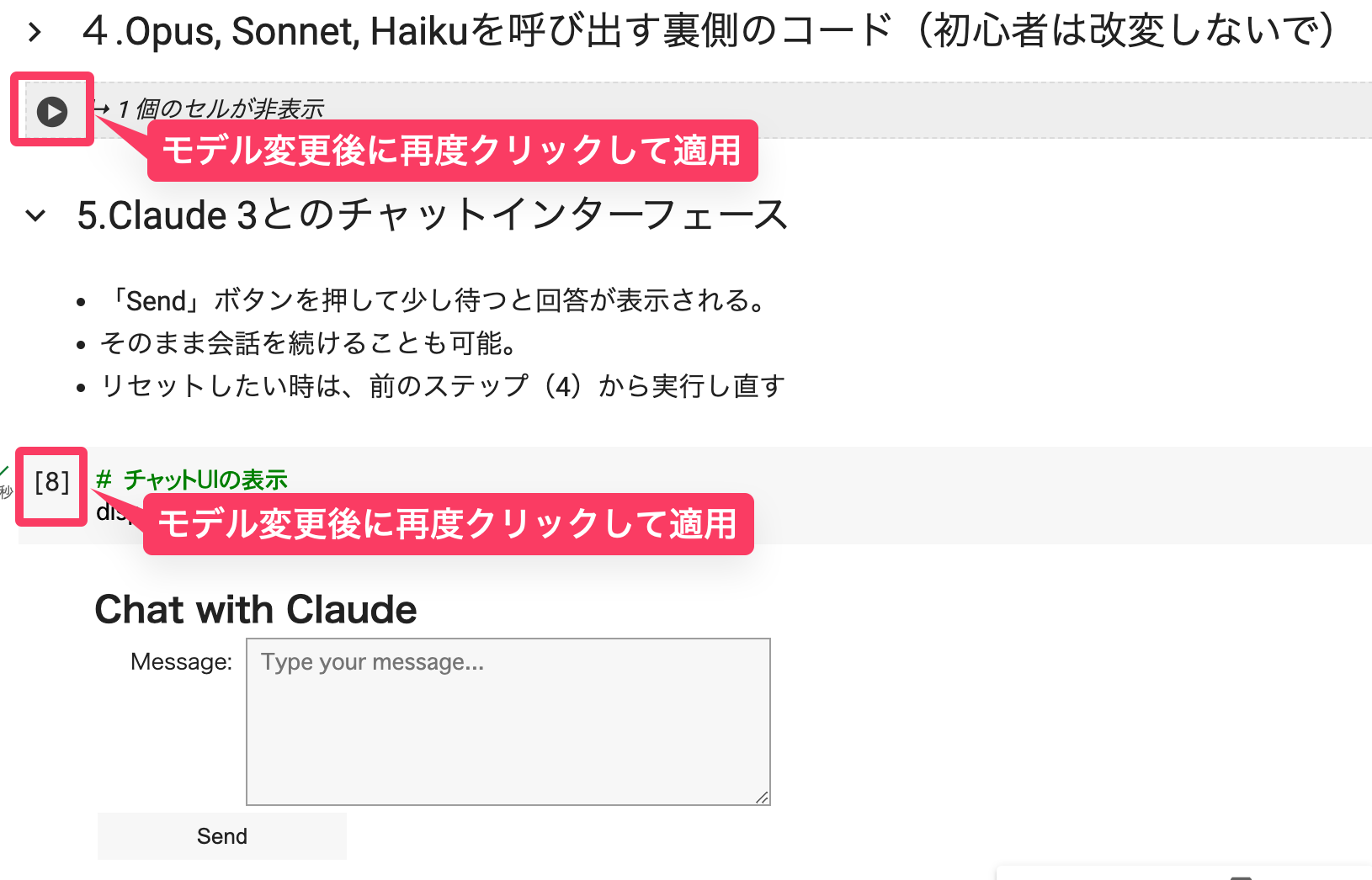Run the hidden cell with play button
The width and height of the screenshot is (1372, 880).
[x=52, y=111]
